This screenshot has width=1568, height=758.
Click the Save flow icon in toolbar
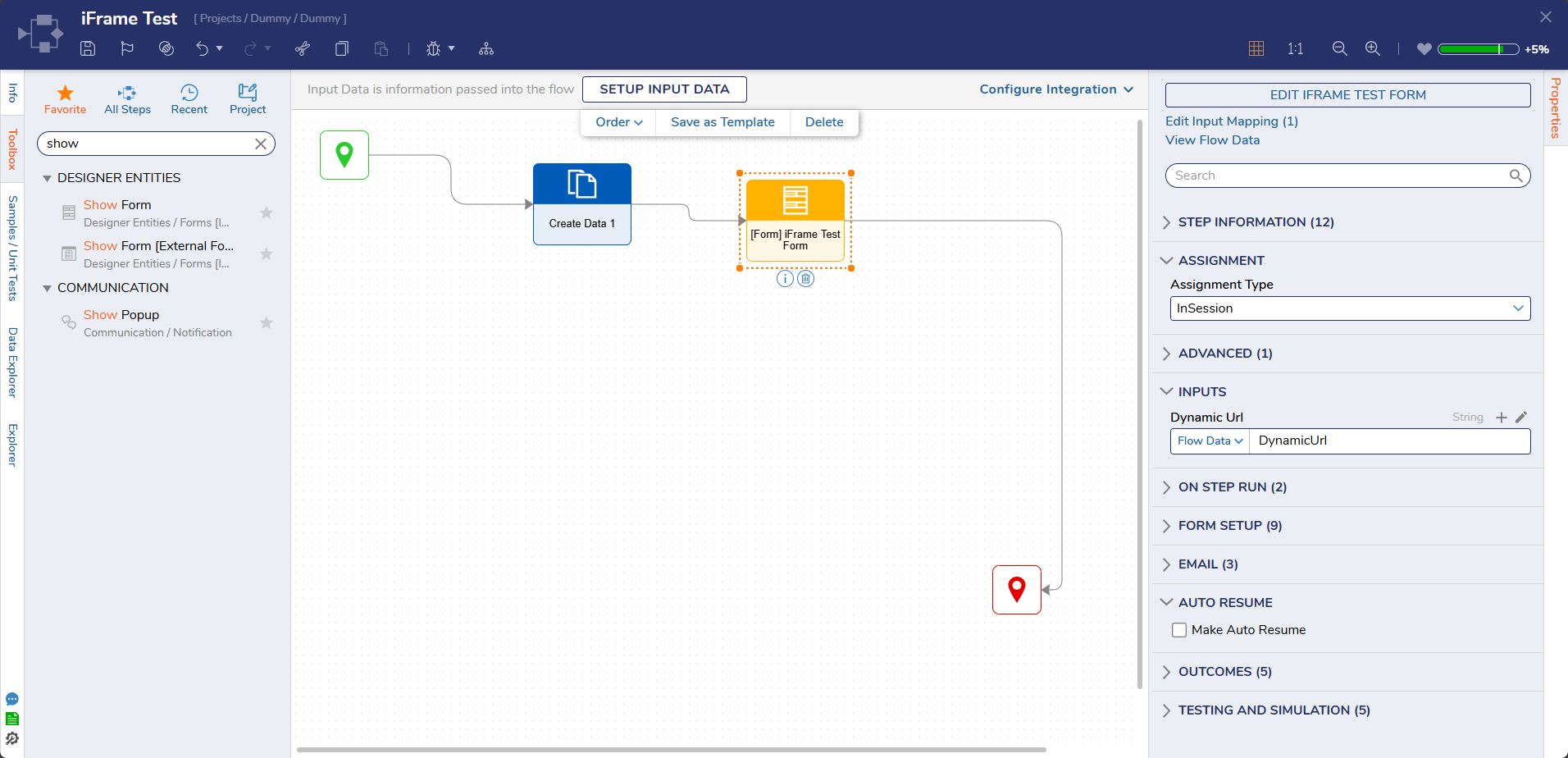pyautogui.click(x=88, y=48)
